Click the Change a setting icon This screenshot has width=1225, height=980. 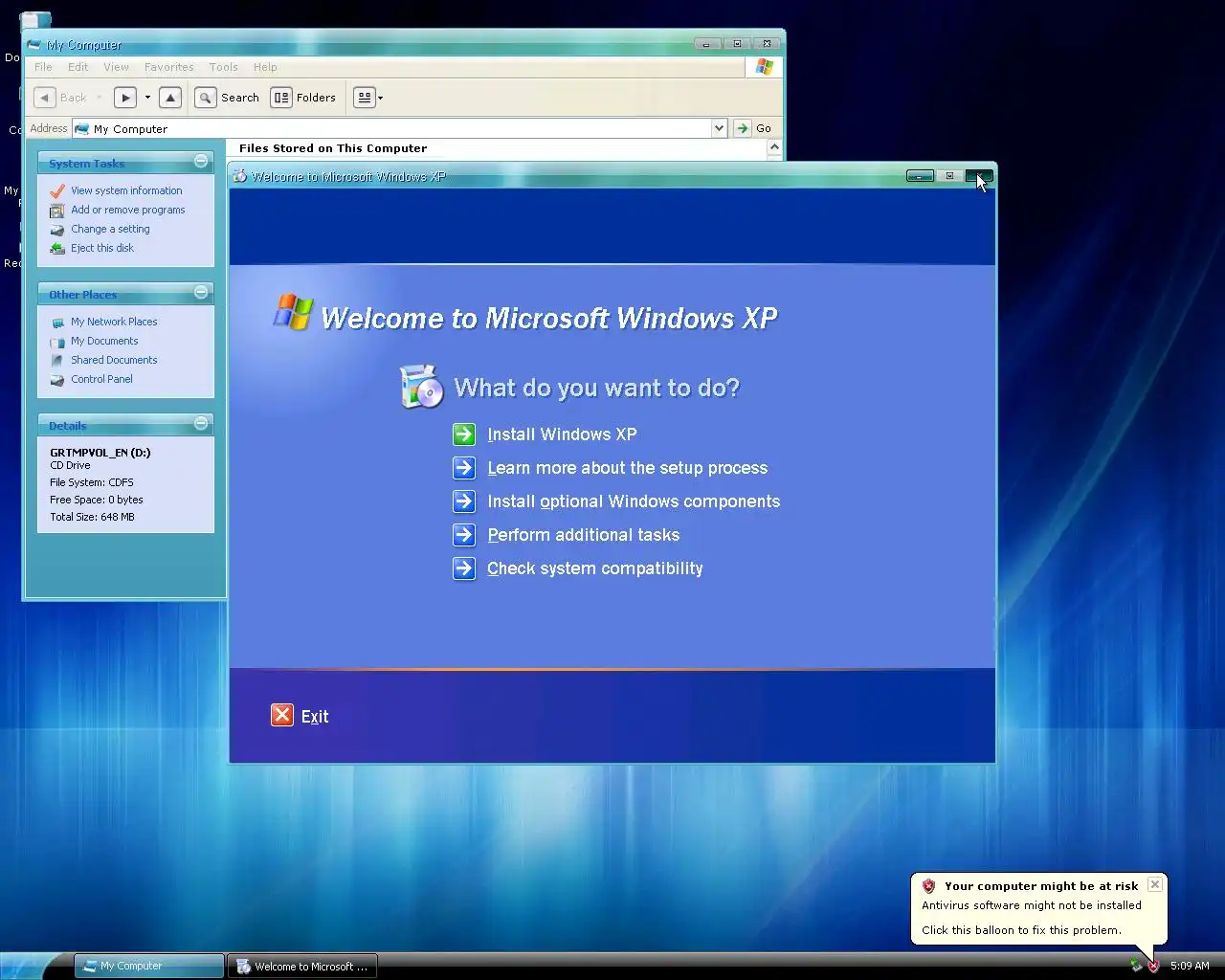57,230
